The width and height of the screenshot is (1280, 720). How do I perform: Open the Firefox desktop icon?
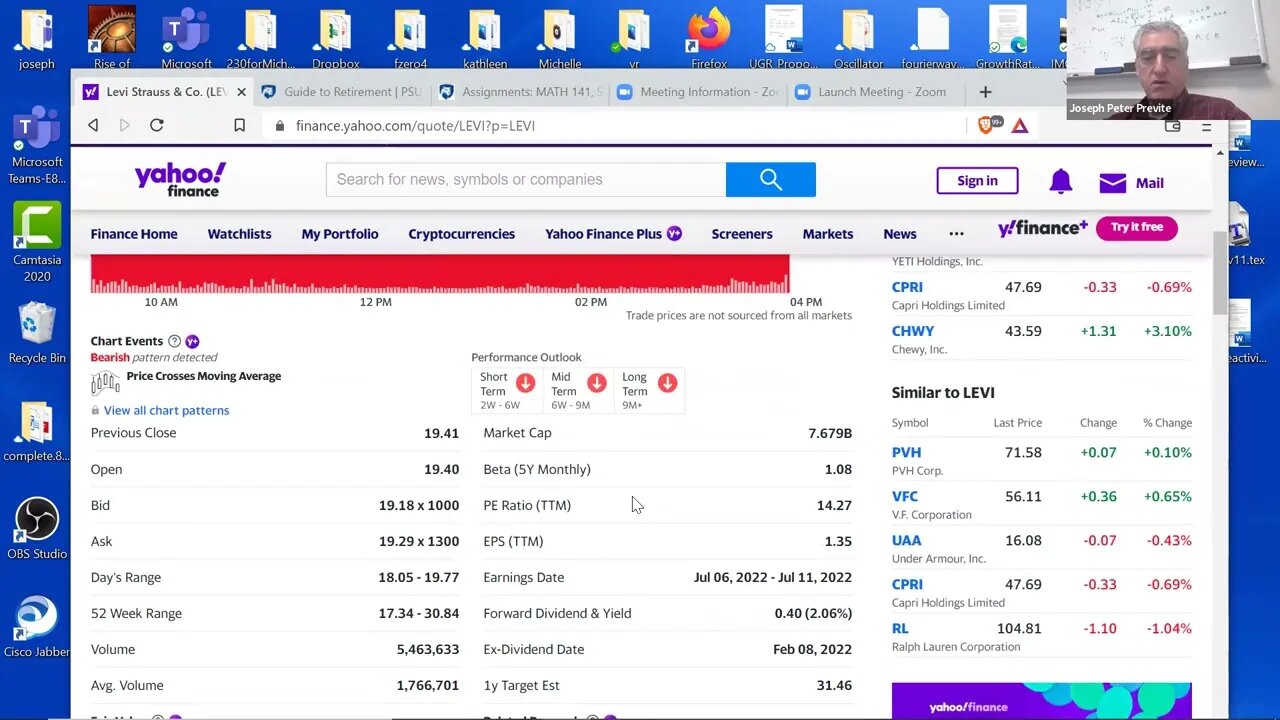click(709, 38)
